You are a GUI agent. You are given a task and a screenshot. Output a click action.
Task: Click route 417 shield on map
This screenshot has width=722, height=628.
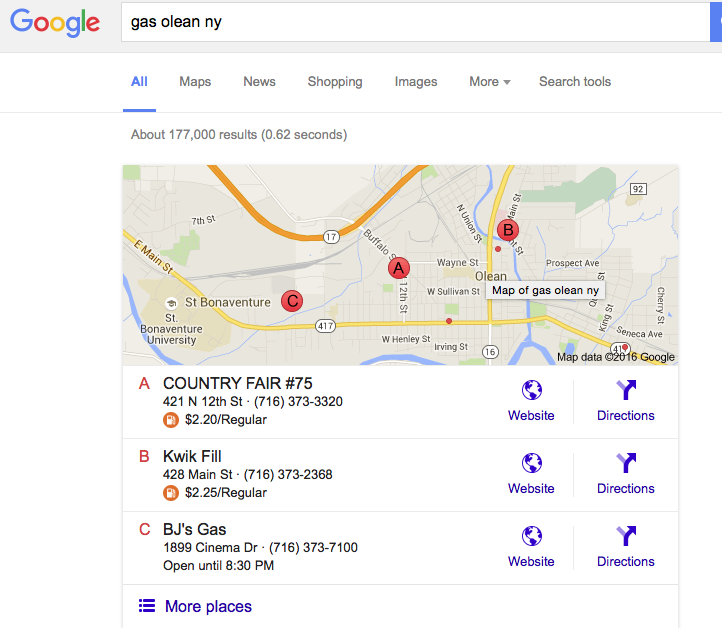point(326,326)
